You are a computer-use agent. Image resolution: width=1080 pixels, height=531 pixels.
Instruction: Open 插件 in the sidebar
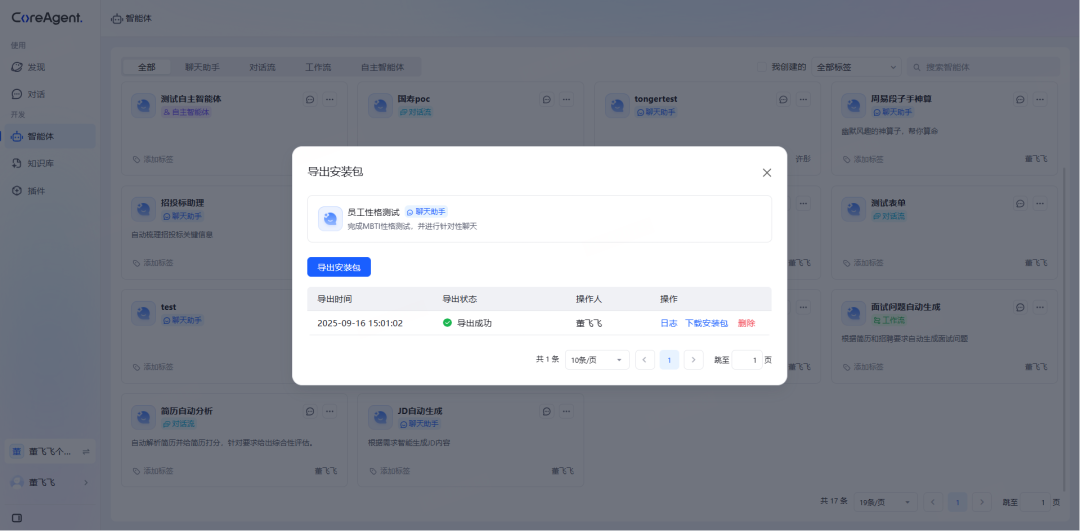(x=50, y=191)
